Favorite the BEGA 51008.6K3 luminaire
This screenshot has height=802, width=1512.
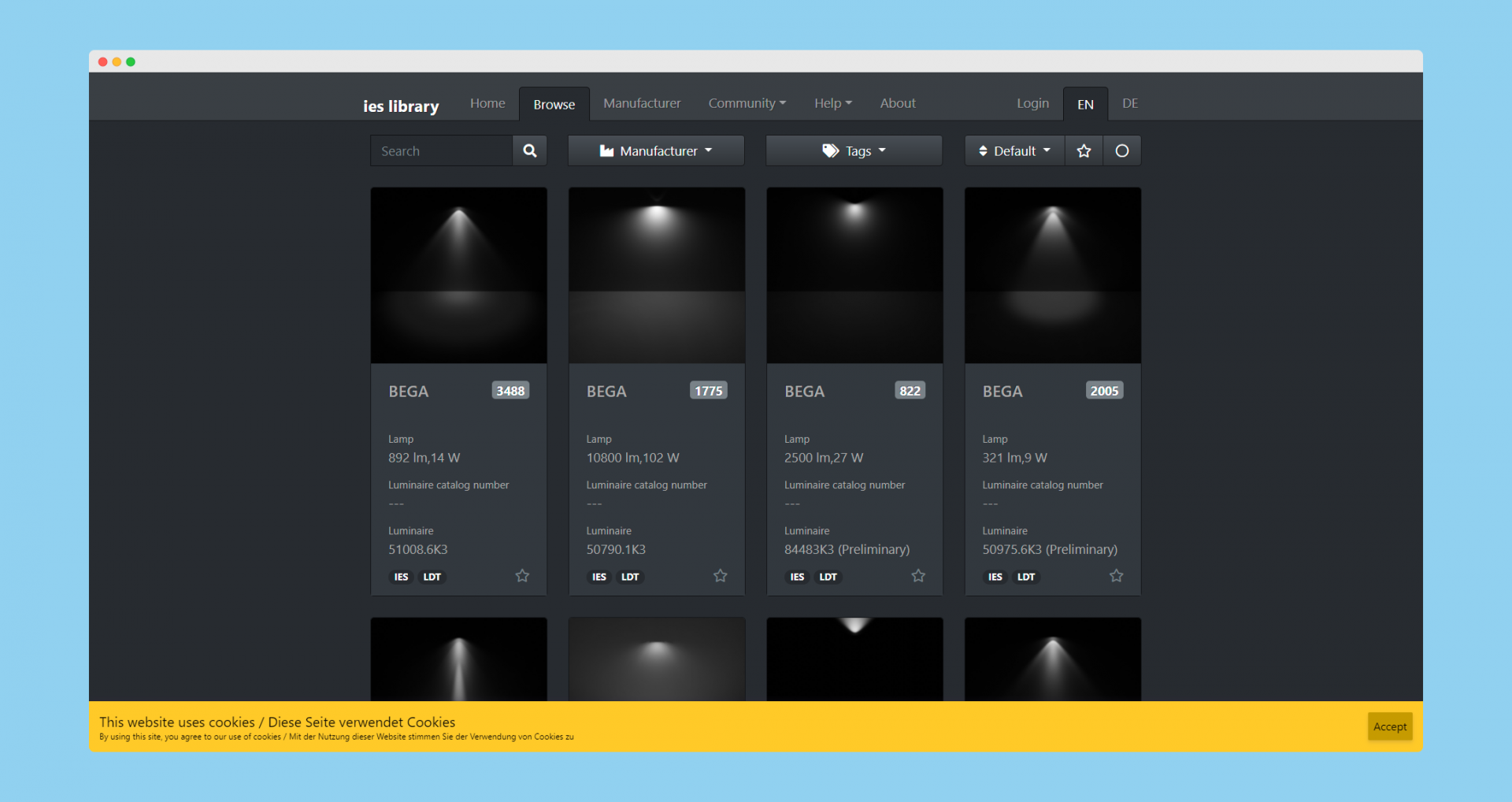(522, 576)
